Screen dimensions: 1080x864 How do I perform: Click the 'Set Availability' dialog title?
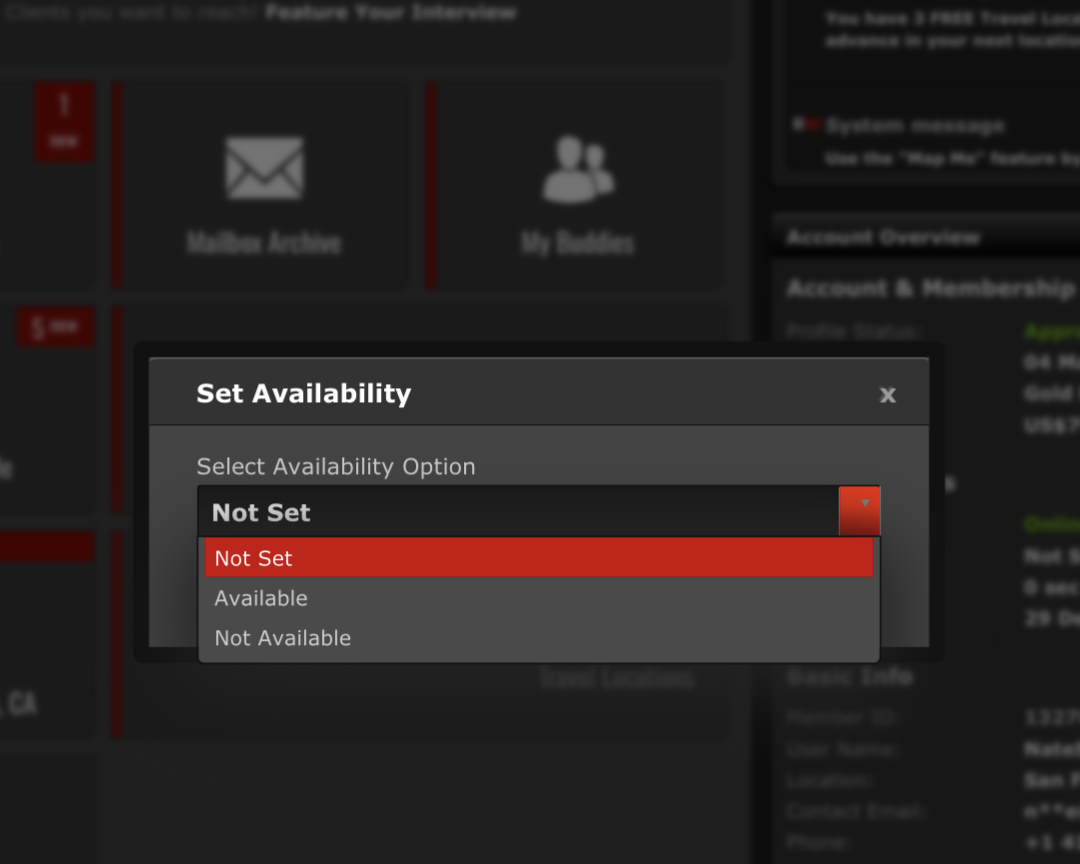coord(303,393)
